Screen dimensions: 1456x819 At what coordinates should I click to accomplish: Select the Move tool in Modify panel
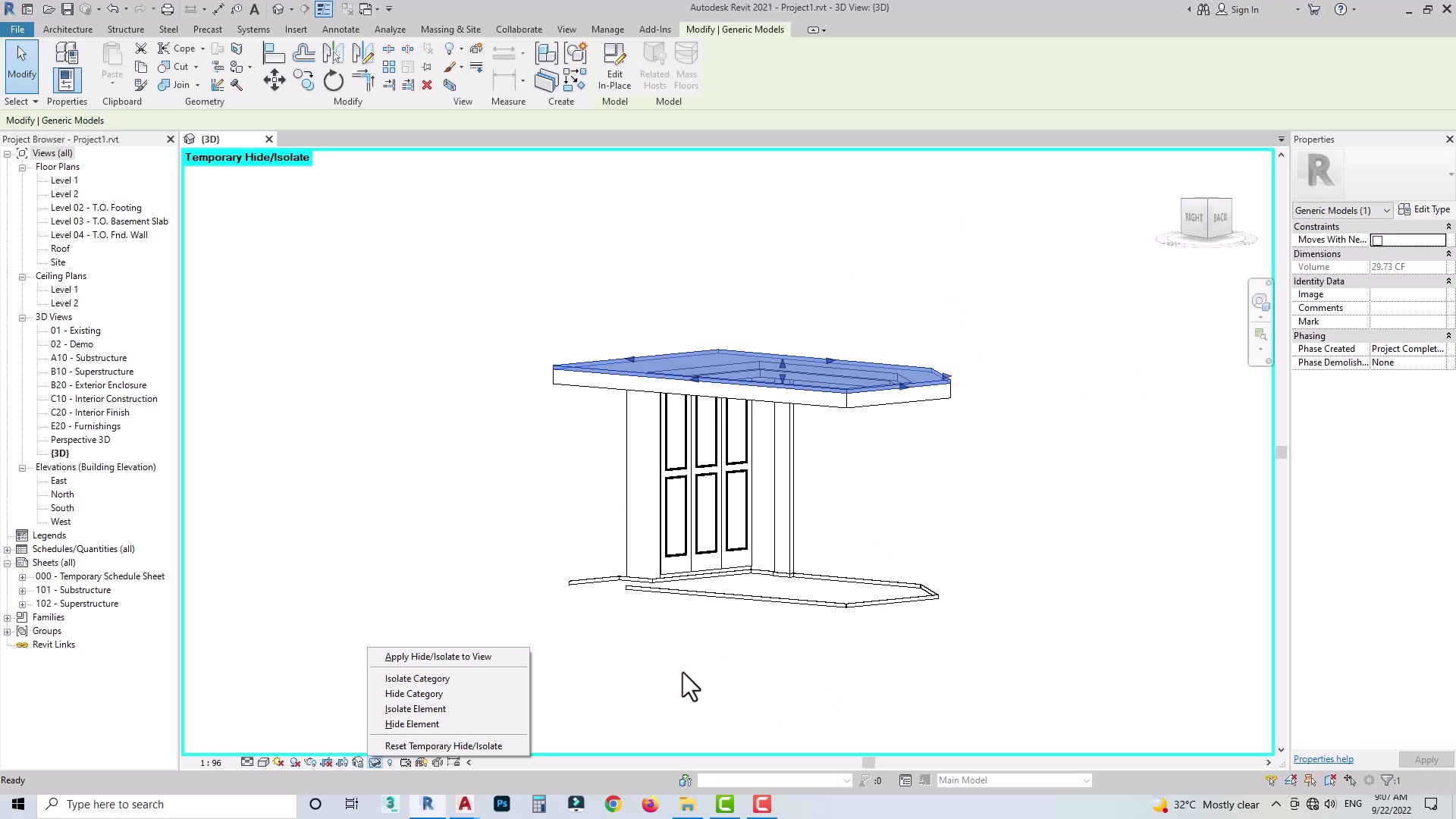pyautogui.click(x=274, y=80)
